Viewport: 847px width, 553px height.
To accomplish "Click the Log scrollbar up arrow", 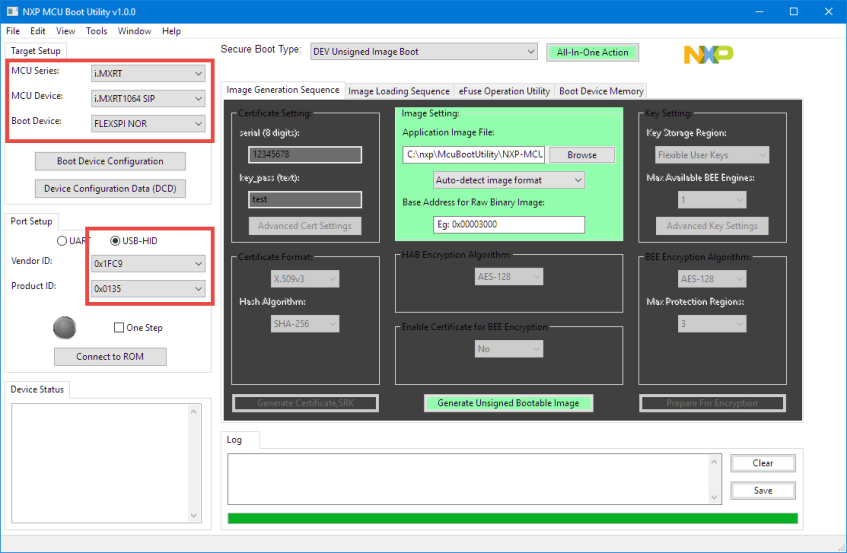I will 714,461.
